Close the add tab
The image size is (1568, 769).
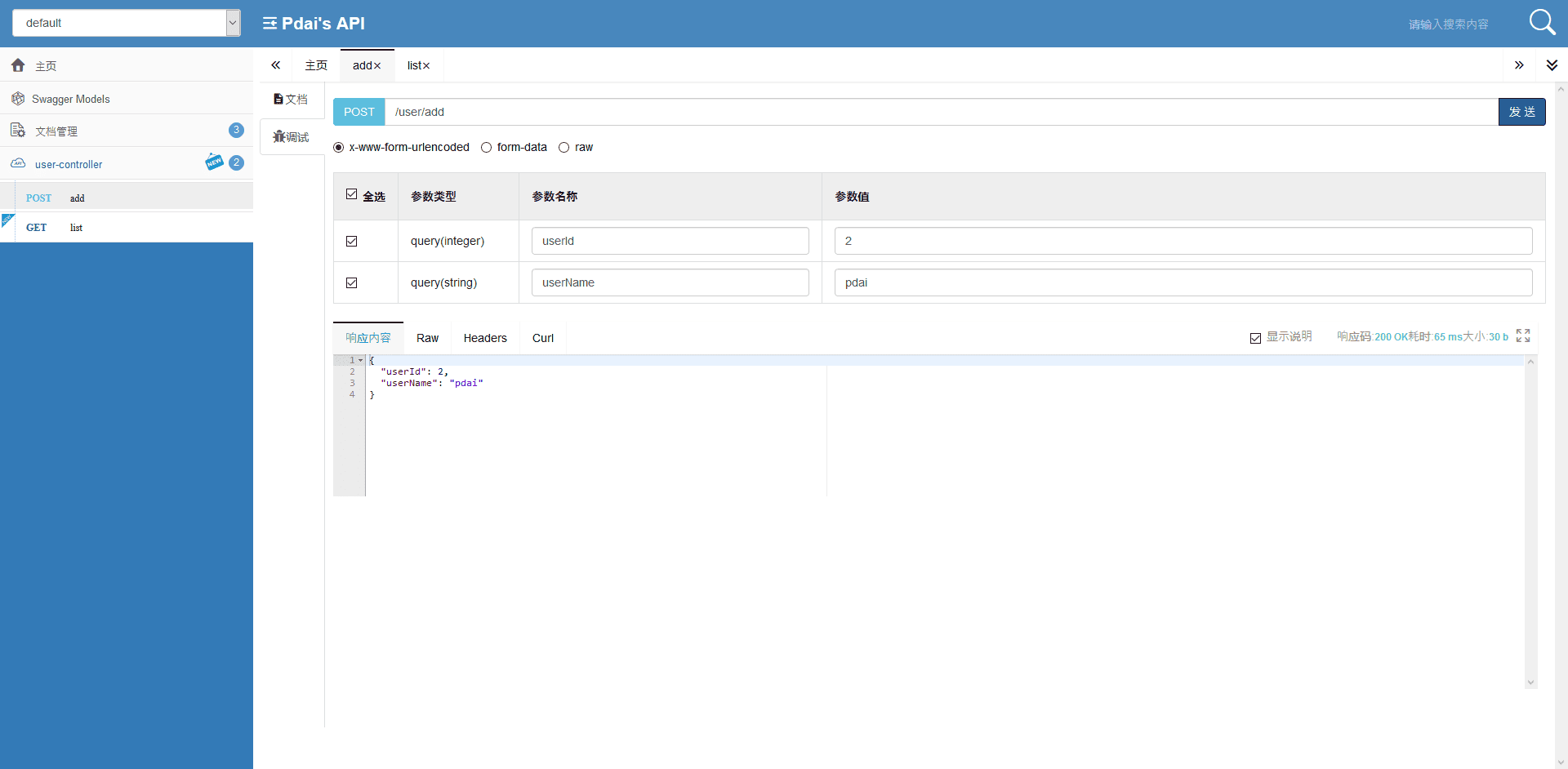tap(377, 66)
